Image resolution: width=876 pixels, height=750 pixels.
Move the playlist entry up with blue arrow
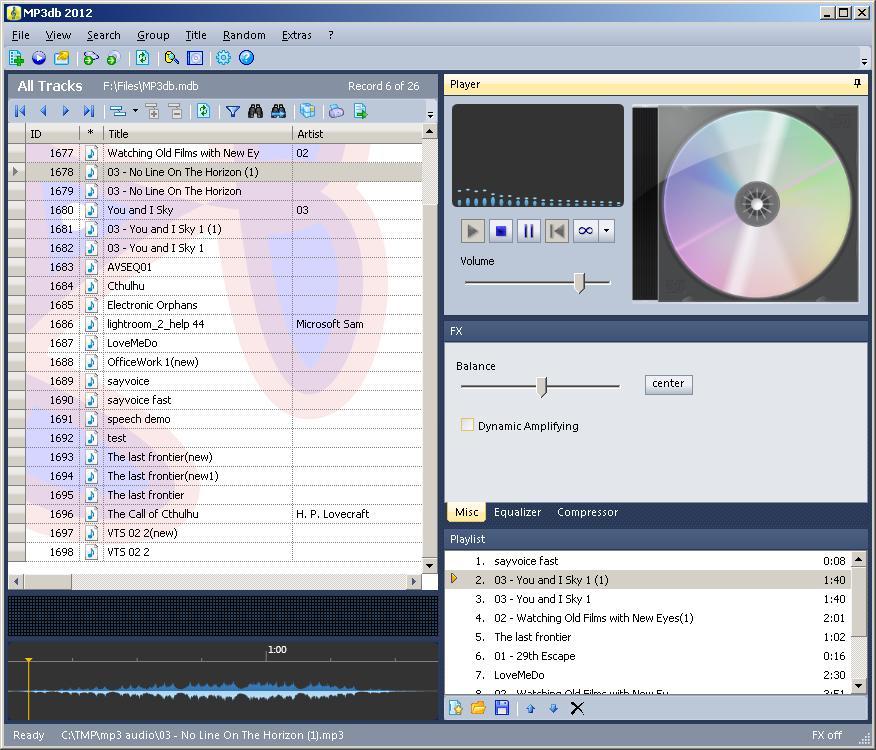[530, 709]
